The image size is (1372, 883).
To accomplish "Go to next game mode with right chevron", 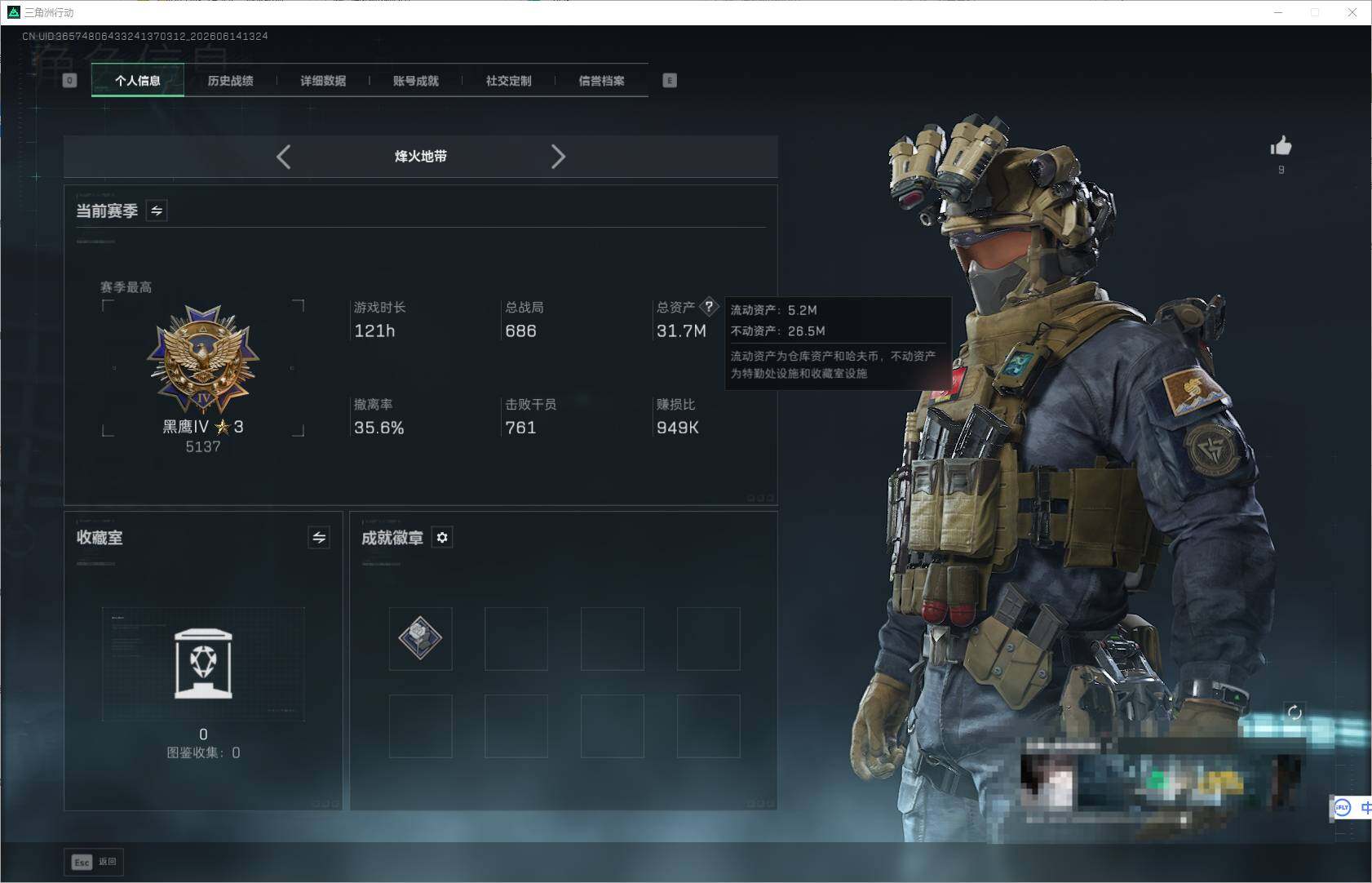I will (558, 157).
